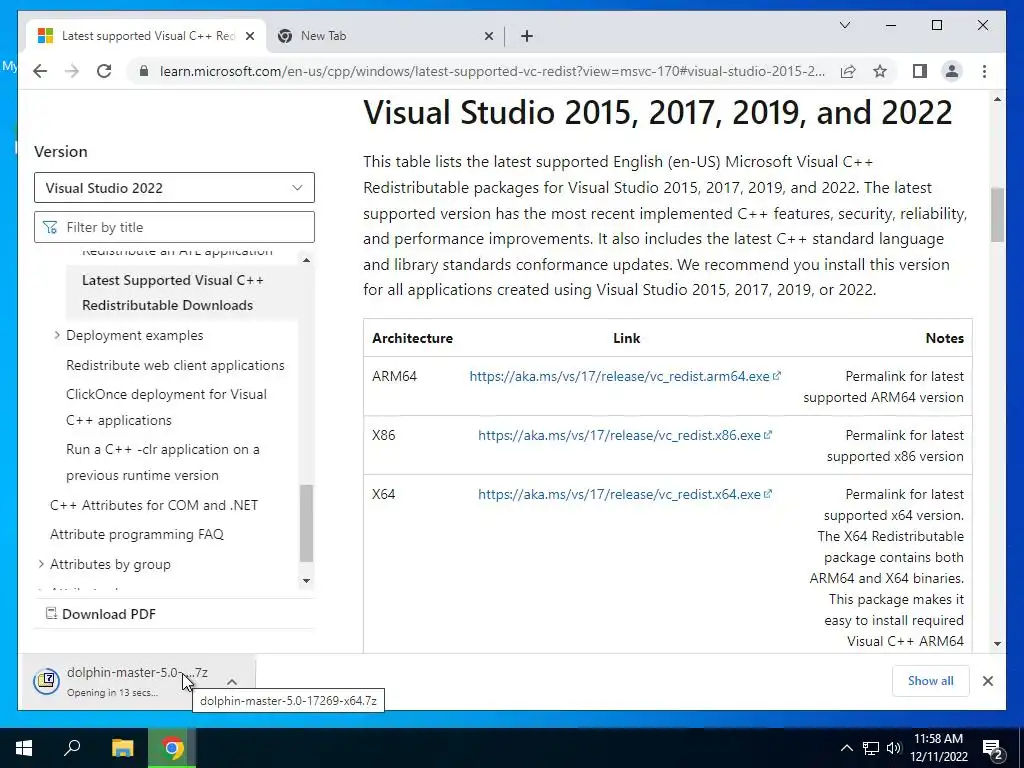Expand the Deployment examples tree node
1024x768 pixels.
click(x=57, y=335)
